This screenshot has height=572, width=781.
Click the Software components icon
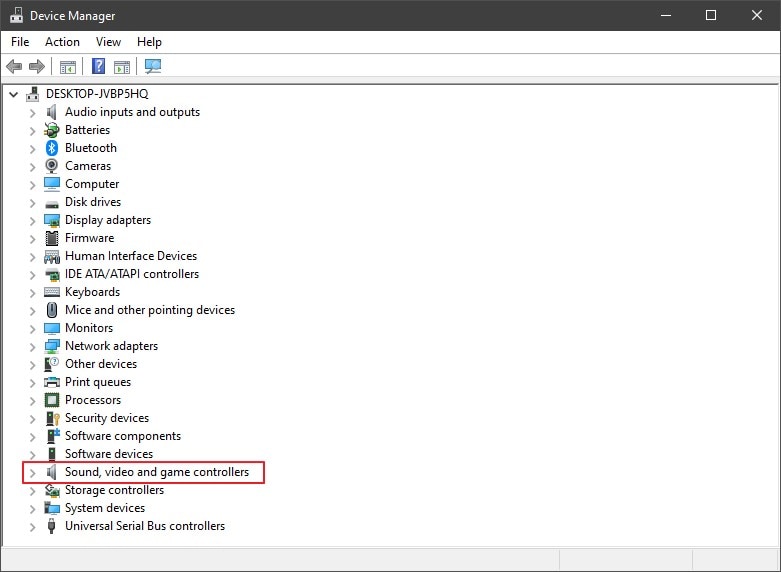pyautogui.click(x=53, y=436)
